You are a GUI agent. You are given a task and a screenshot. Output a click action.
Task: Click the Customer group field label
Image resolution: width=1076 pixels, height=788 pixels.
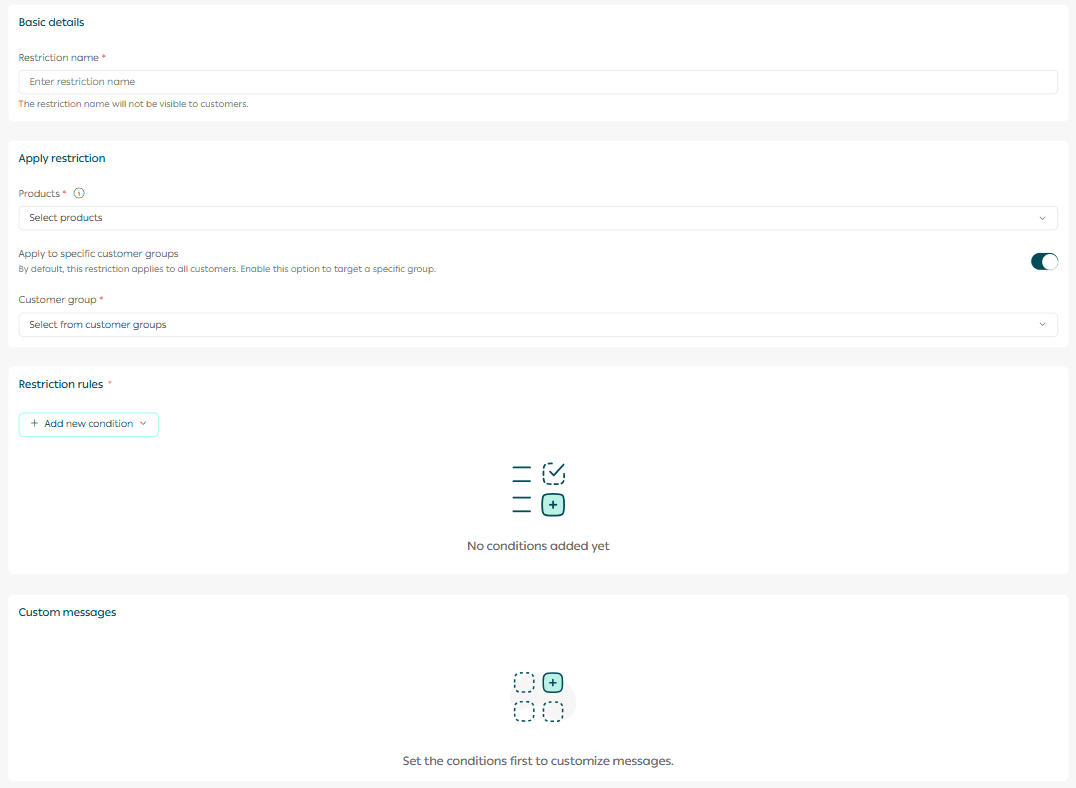pyautogui.click(x=57, y=300)
